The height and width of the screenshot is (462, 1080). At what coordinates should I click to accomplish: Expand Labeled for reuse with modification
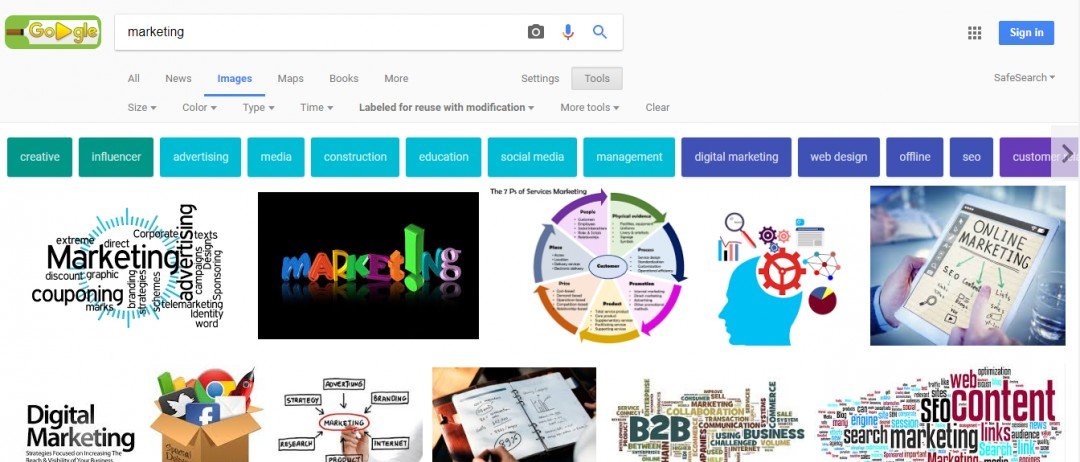[x=446, y=107]
